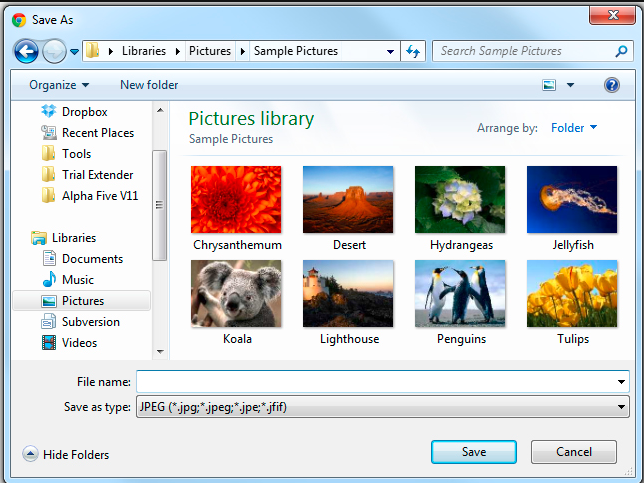Image resolution: width=644 pixels, height=483 pixels.
Task: Click New folder in the toolbar
Action: tap(149, 85)
